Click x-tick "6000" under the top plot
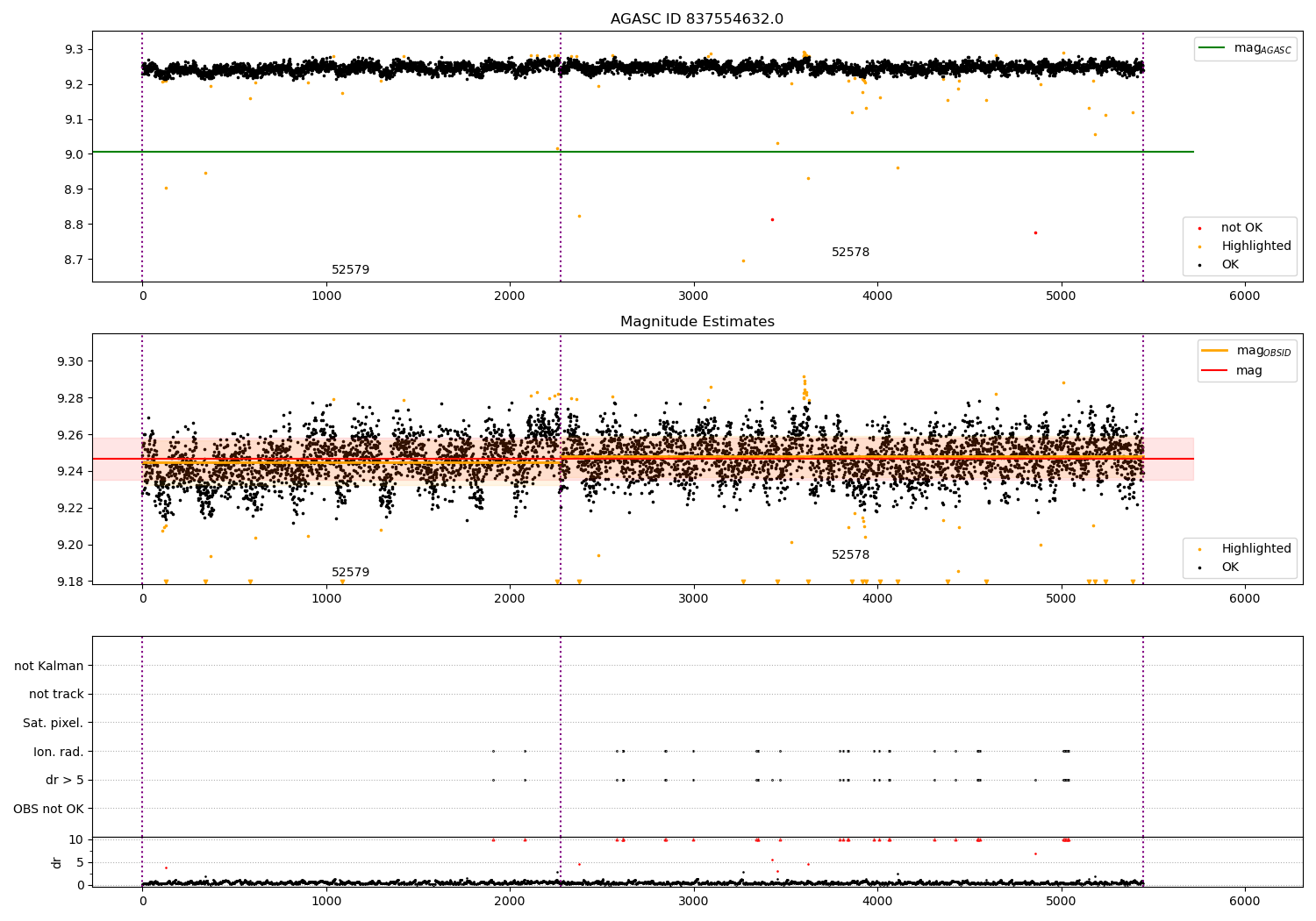Viewport: 1316px width, 921px height. tap(1245, 296)
